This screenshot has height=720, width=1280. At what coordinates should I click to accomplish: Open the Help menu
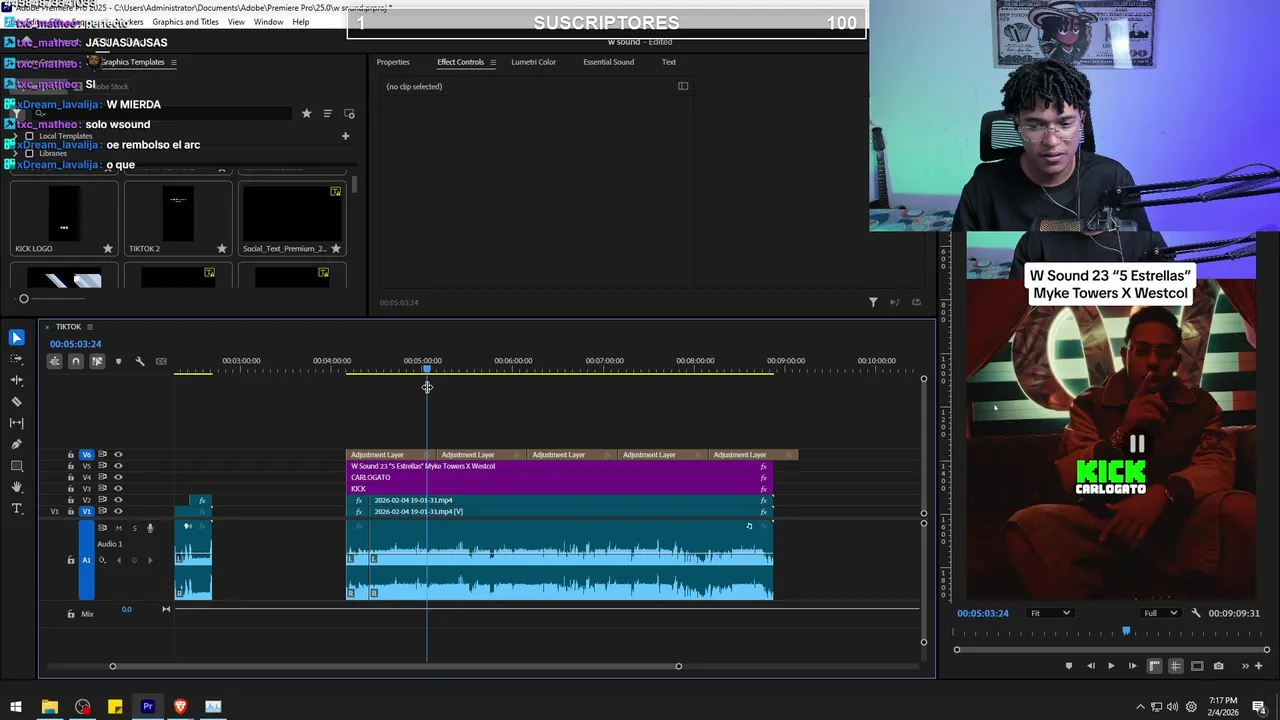tap(300, 22)
